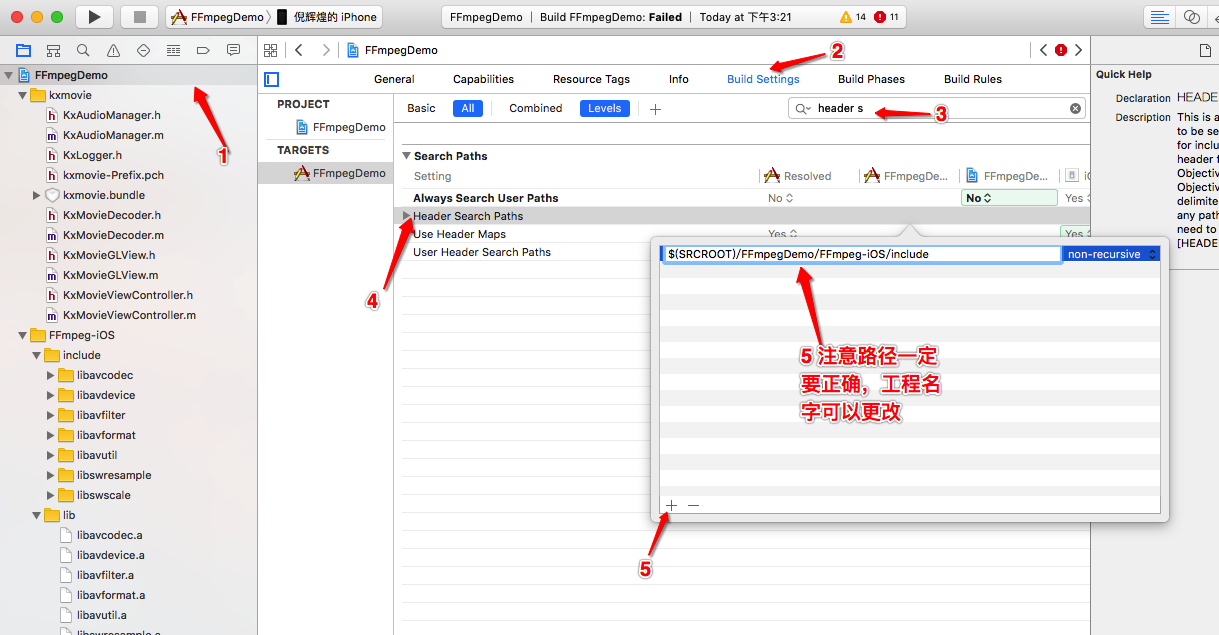Open the Build Phases tab
The width and height of the screenshot is (1219, 635).
click(871, 79)
